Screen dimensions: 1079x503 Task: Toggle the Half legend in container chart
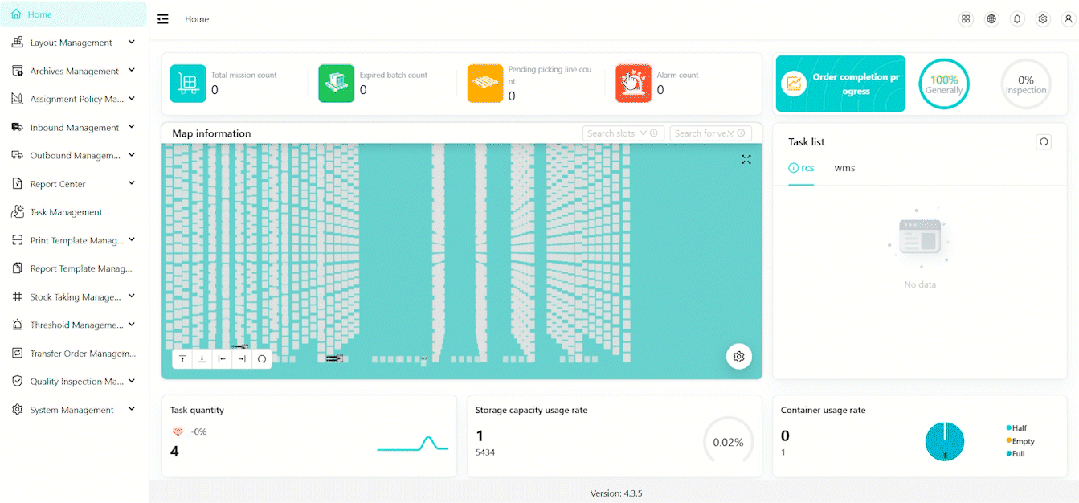(x=1019, y=428)
